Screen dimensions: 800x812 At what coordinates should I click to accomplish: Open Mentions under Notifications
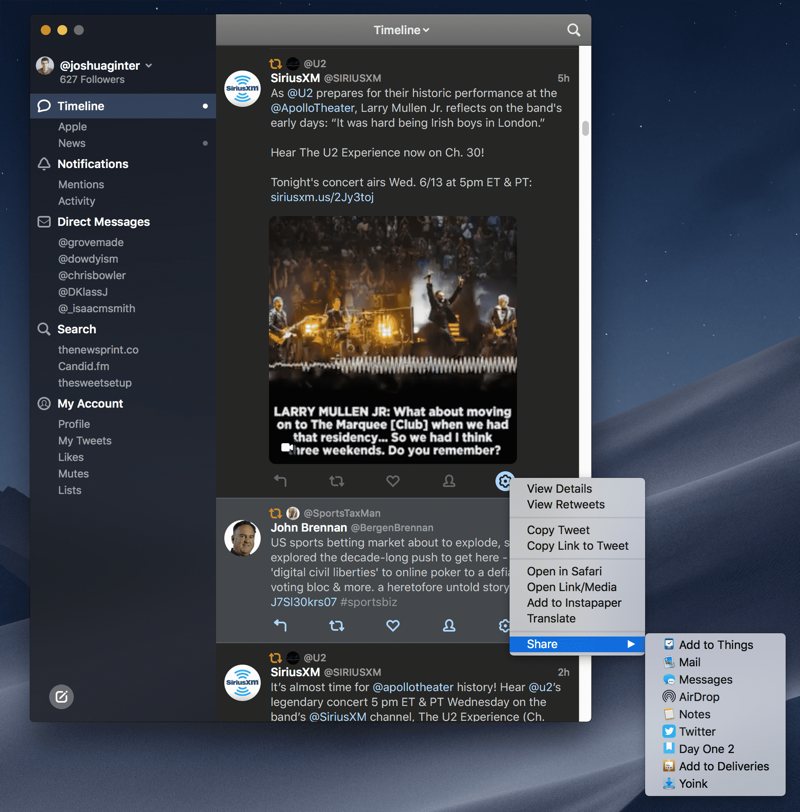point(81,185)
